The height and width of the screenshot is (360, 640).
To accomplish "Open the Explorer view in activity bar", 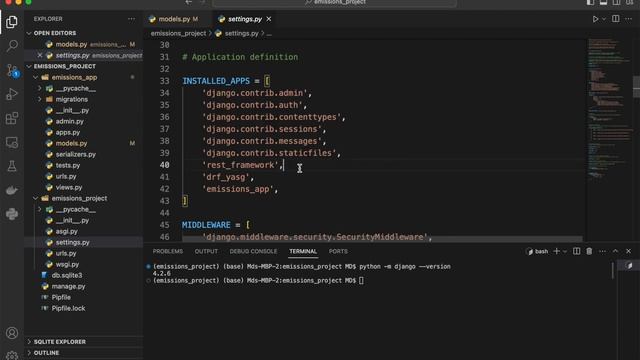I will pyautogui.click(x=12, y=22).
